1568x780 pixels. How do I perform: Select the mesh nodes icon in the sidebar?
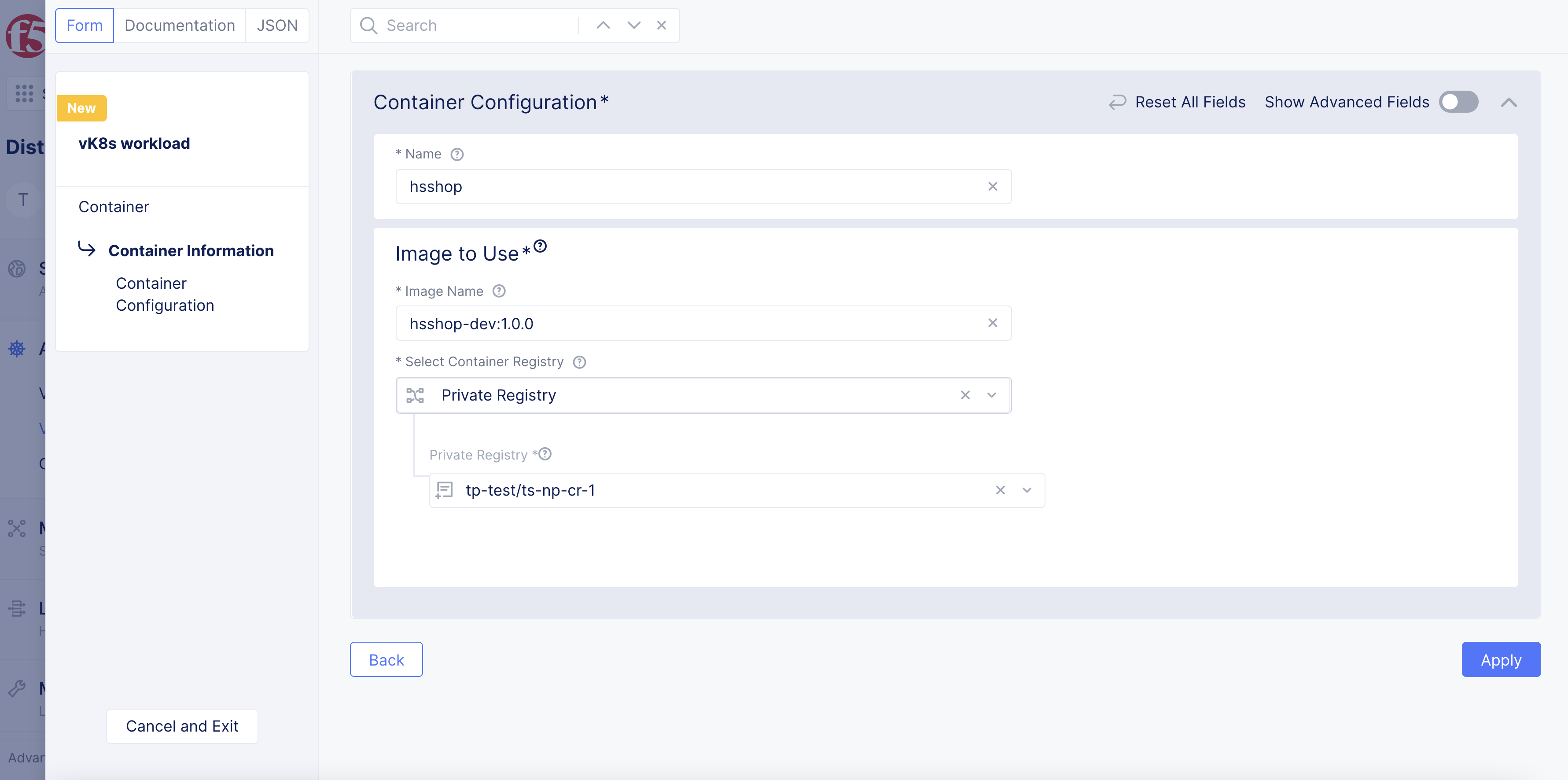click(16, 529)
